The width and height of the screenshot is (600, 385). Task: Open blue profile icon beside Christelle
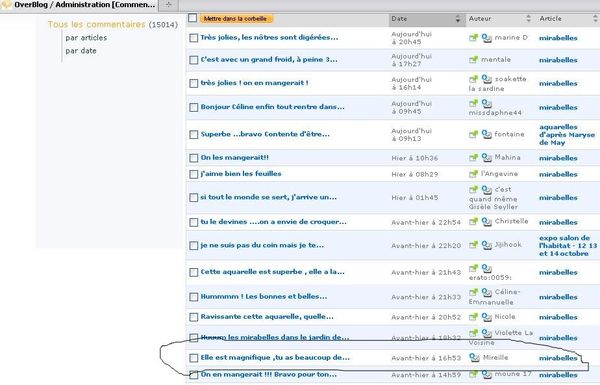(x=486, y=221)
